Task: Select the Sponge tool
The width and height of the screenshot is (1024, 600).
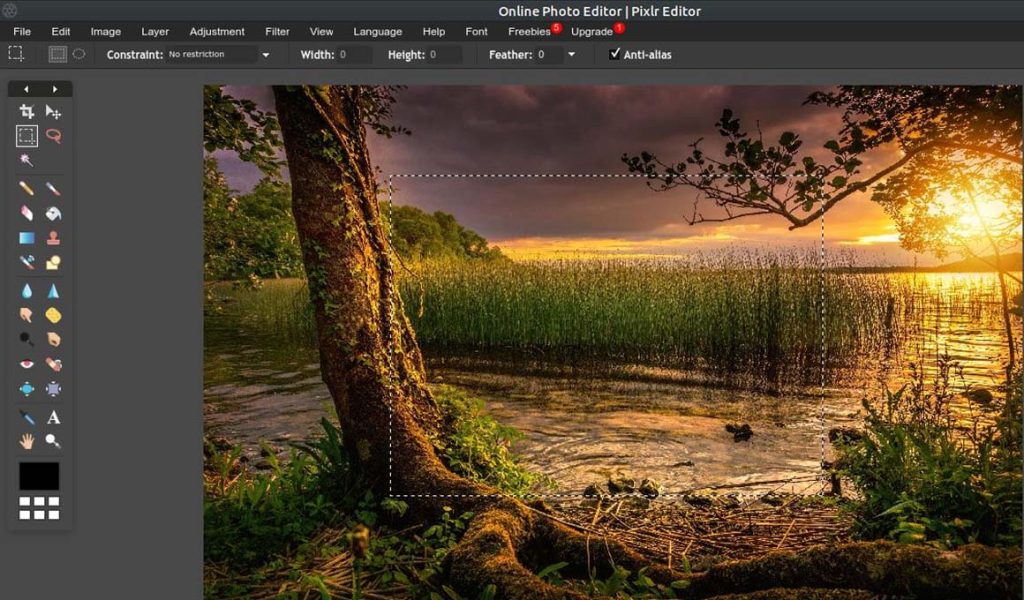Action: coord(54,315)
